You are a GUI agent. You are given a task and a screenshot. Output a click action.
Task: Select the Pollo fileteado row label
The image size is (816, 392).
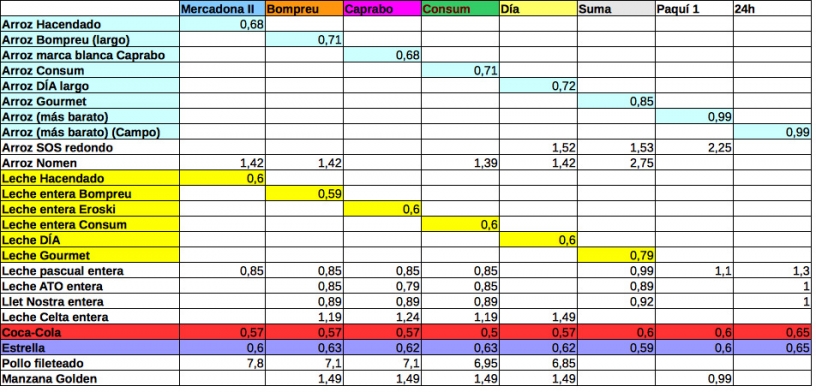pos(90,363)
